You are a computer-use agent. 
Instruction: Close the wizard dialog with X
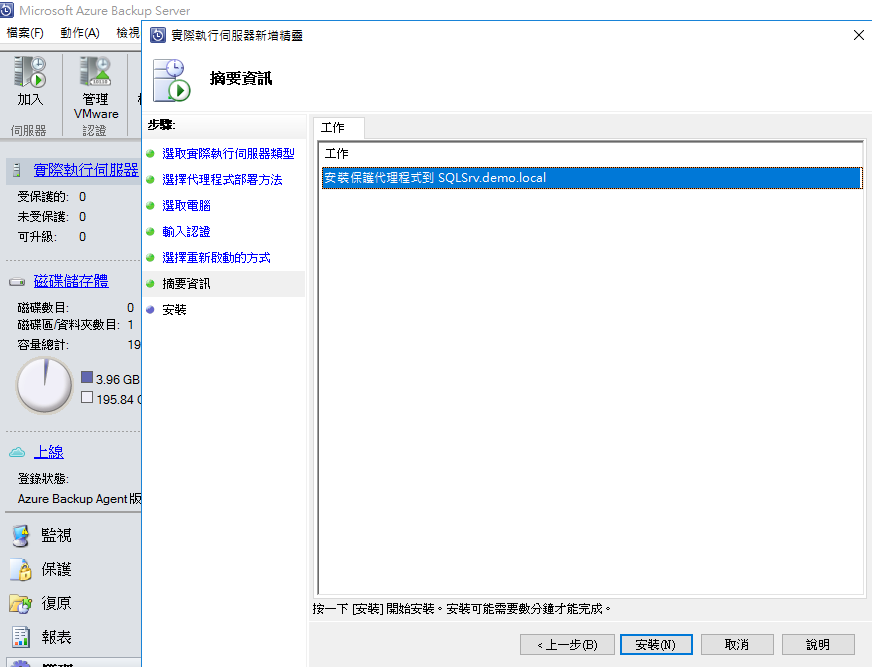click(859, 35)
